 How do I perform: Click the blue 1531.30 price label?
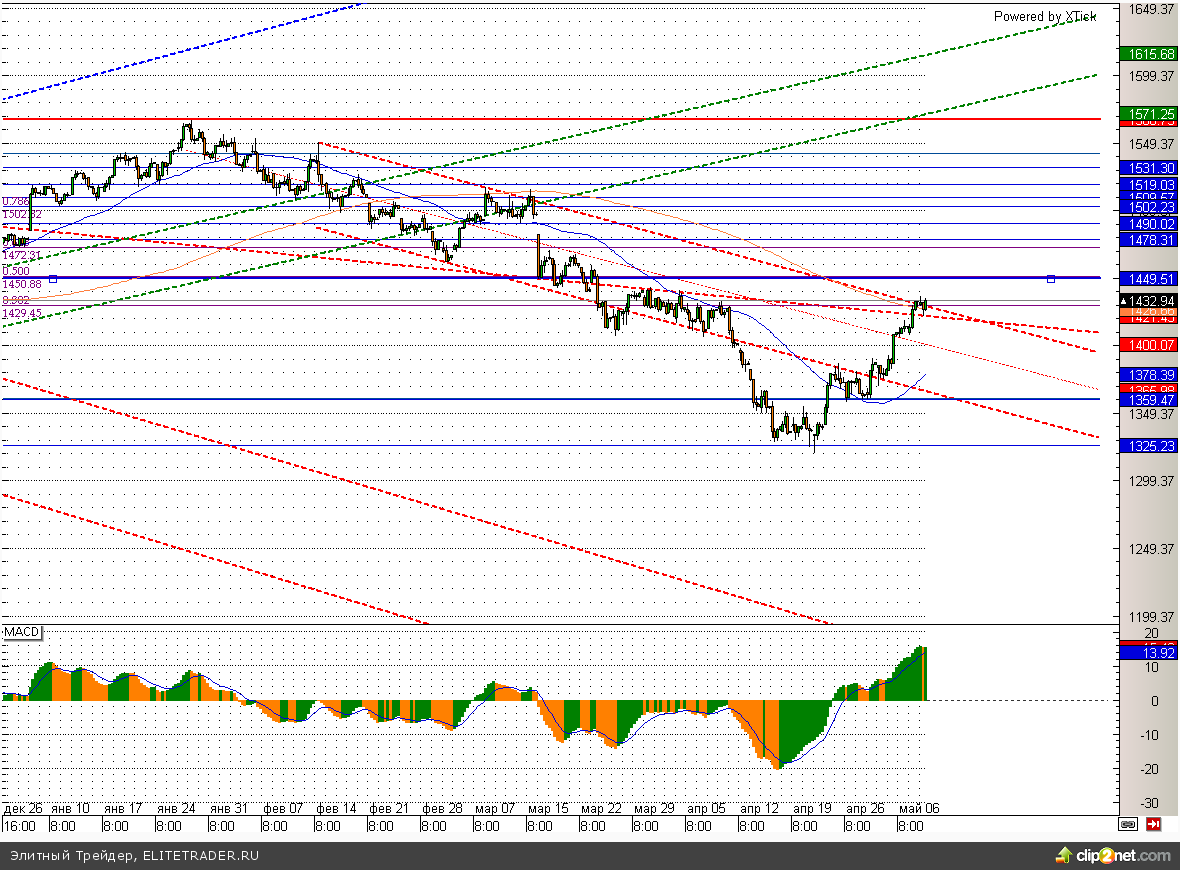coord(1149,168)
